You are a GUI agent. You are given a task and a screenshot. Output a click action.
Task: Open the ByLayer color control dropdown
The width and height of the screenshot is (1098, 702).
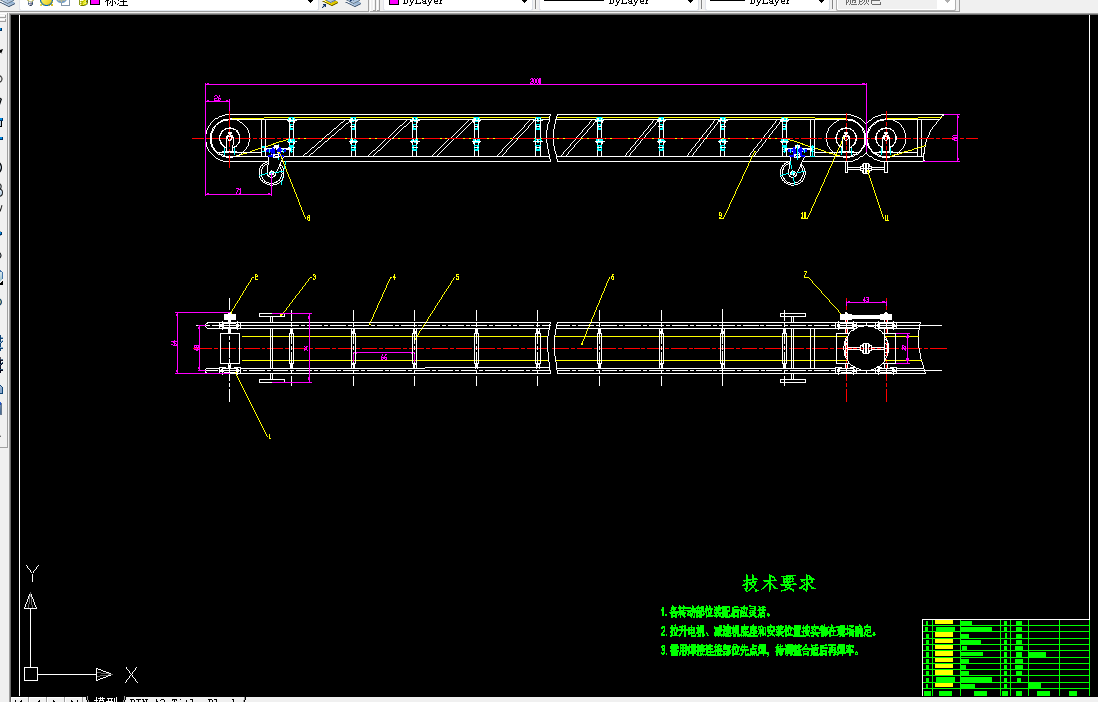pyautogui.click(x=524, y=3)
